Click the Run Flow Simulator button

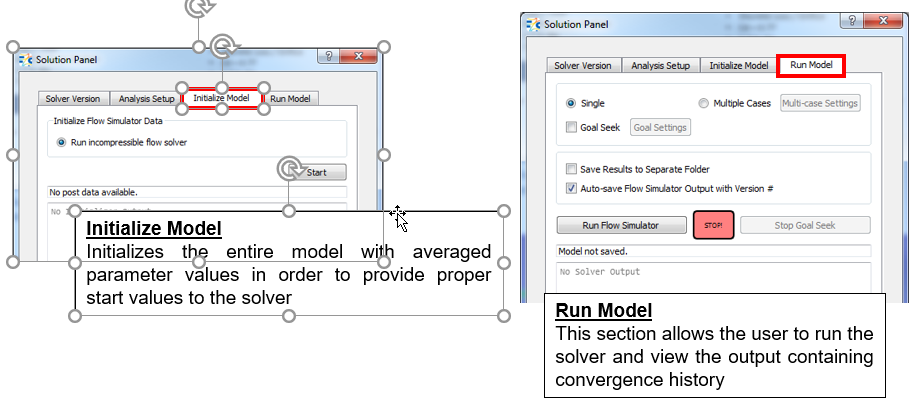[x=621, y=225]
